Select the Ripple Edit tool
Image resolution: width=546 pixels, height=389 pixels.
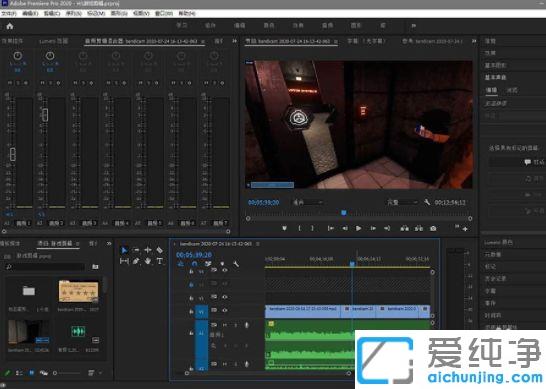pyautogui.click(x=148, y=250)
